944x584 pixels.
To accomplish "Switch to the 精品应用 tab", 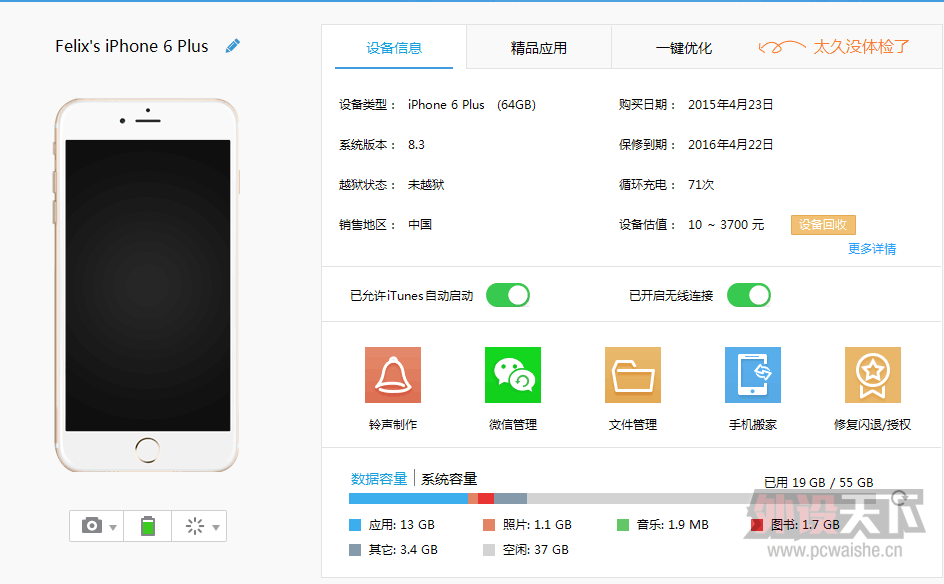I will click(538, 46).
